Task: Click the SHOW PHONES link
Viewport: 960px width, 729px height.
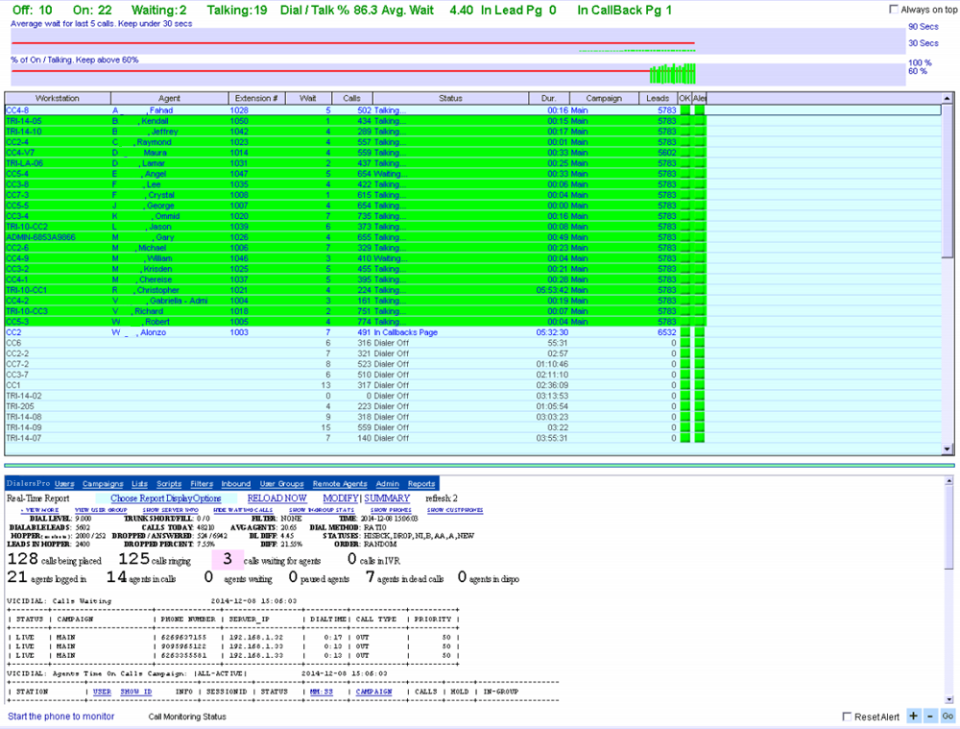Action: click(391, 510)
